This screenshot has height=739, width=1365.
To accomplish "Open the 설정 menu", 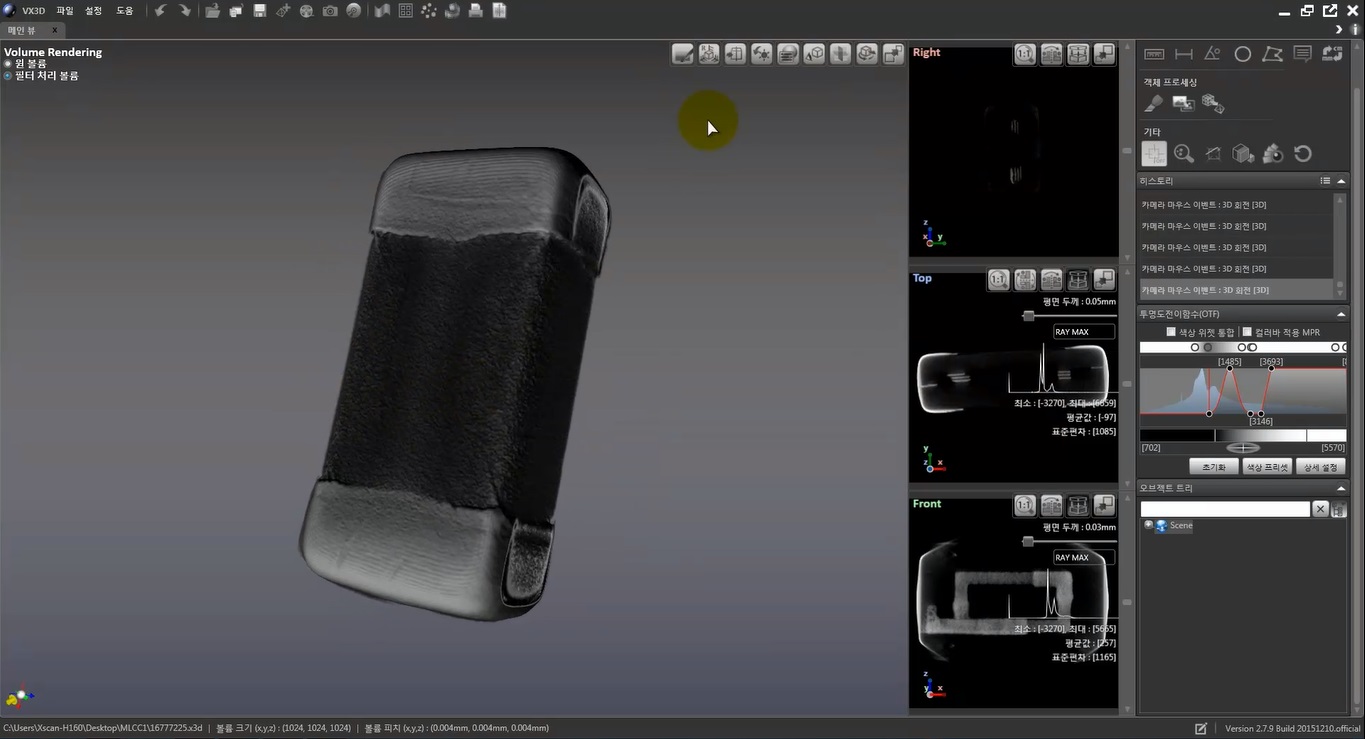I will pos(94,10).
